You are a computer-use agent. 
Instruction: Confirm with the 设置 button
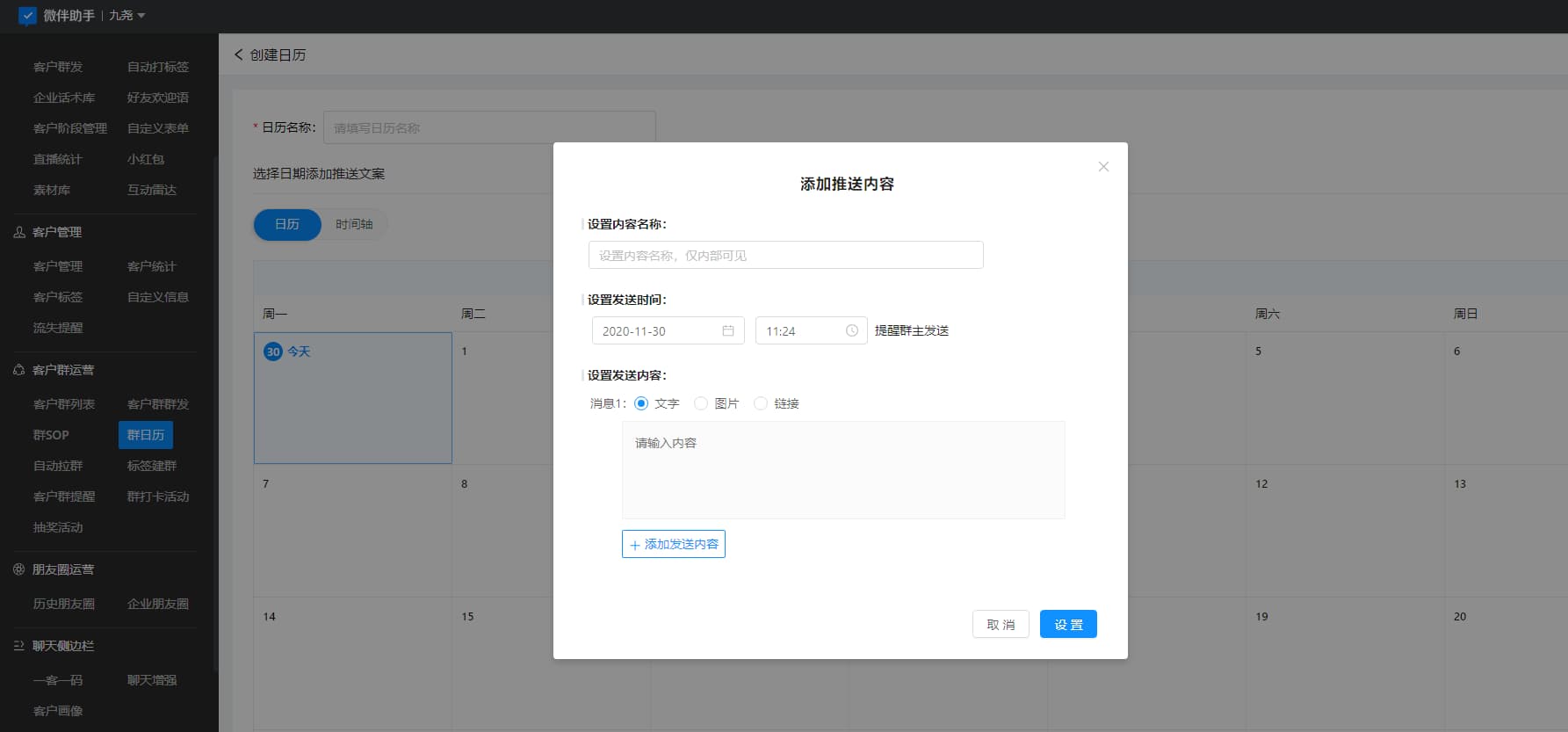tap(1068, 625)
